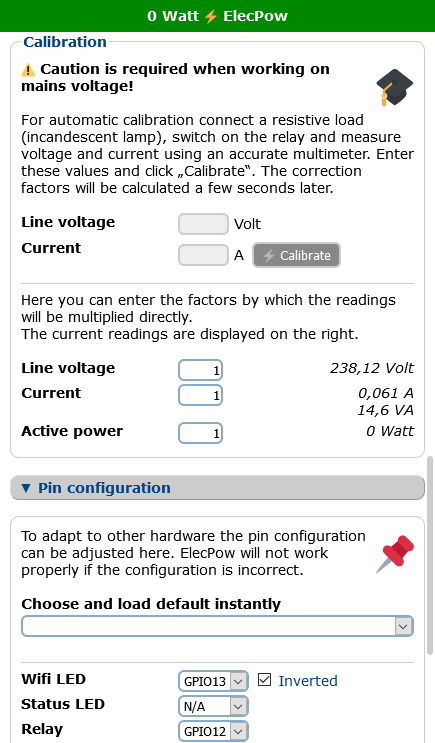Viewport: 435px width, 743px height.
Task: Collapse the Pin configuration section
Action: (x=218, y=488)
